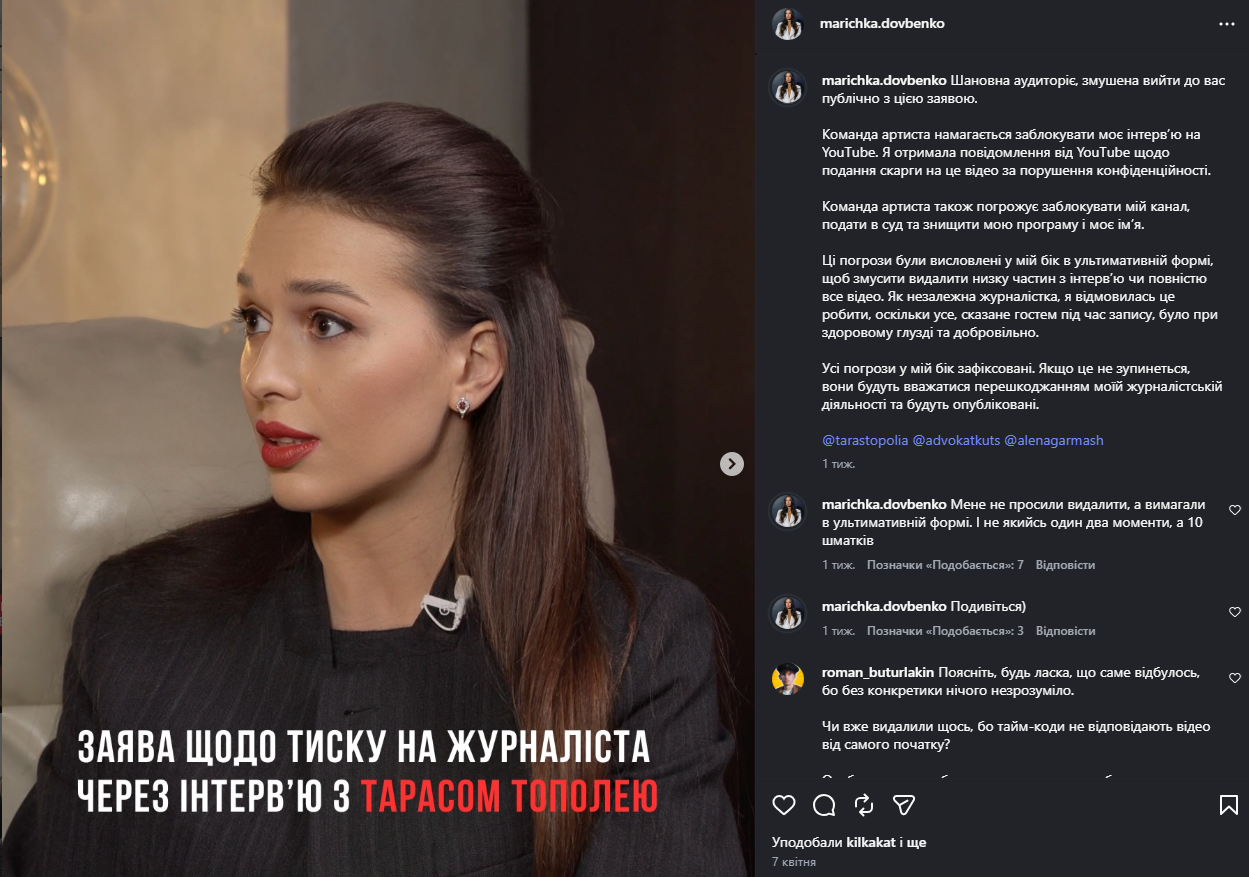1249x877 pixels.
Task: Open the roman_buturlakin username link
Action: pos(877,672)
